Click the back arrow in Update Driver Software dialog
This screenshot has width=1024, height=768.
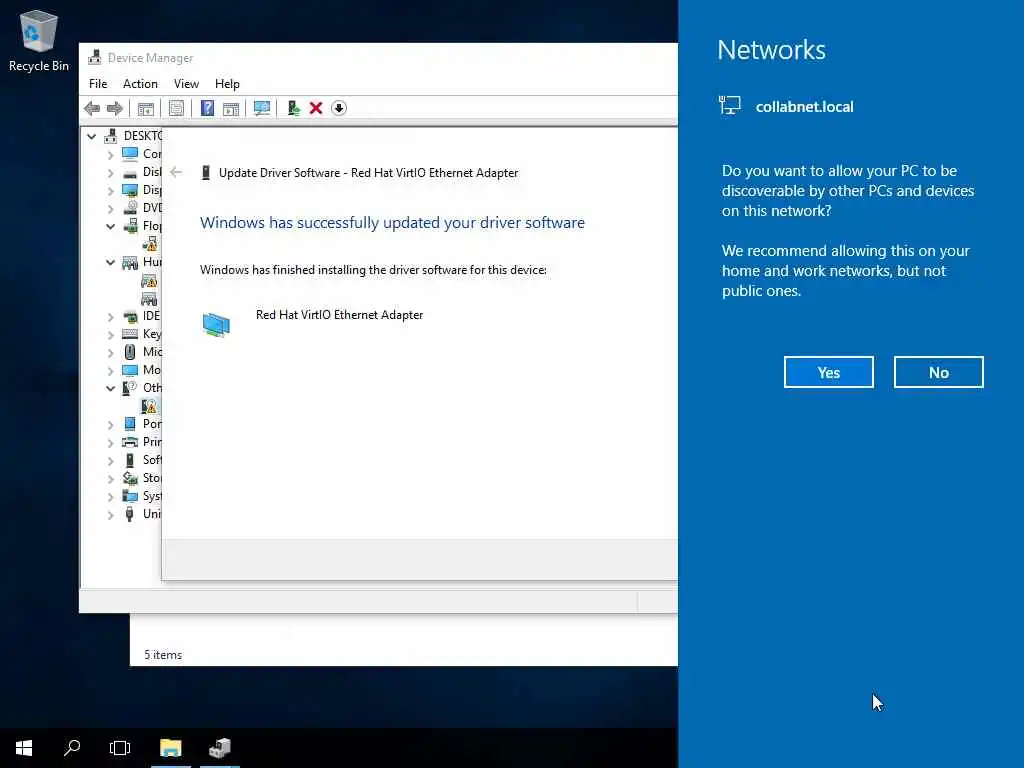176,172
